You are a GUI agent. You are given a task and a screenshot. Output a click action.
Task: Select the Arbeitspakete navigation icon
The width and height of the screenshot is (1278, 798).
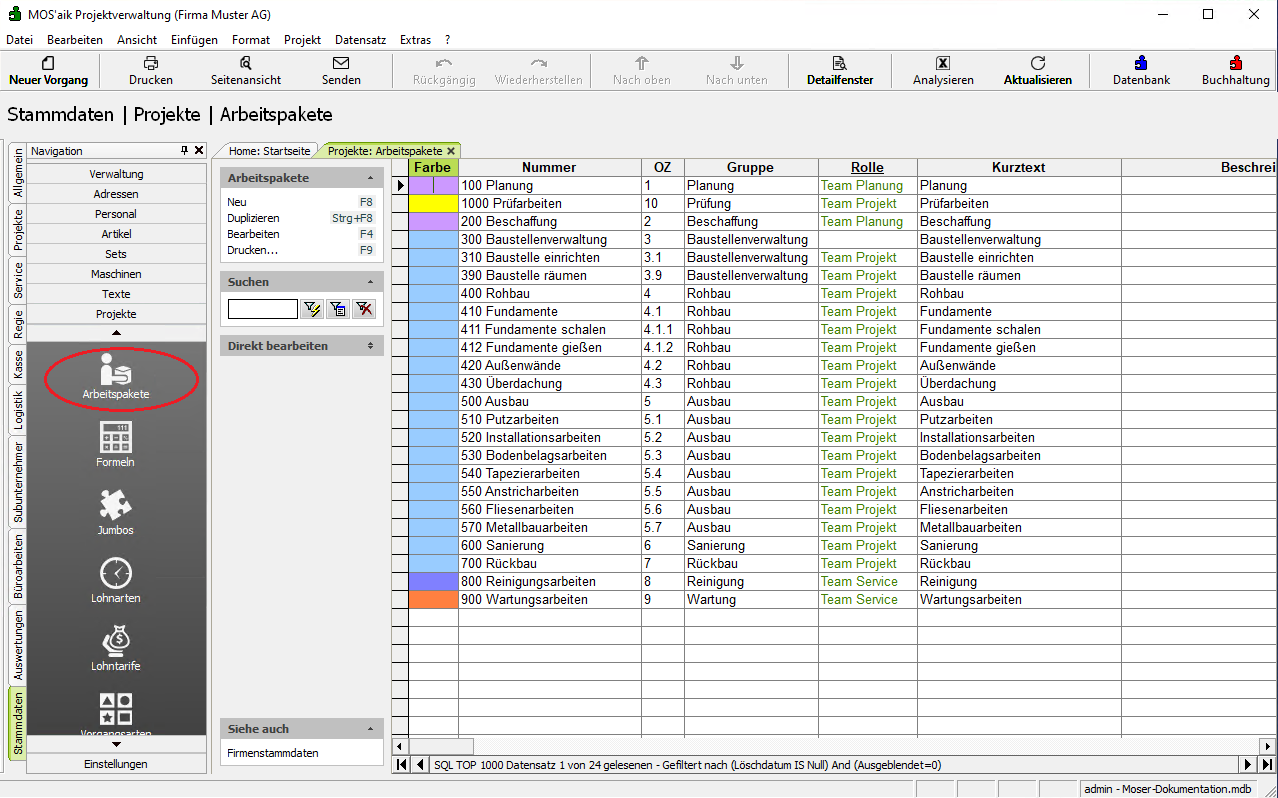click(x=116, y=378)
